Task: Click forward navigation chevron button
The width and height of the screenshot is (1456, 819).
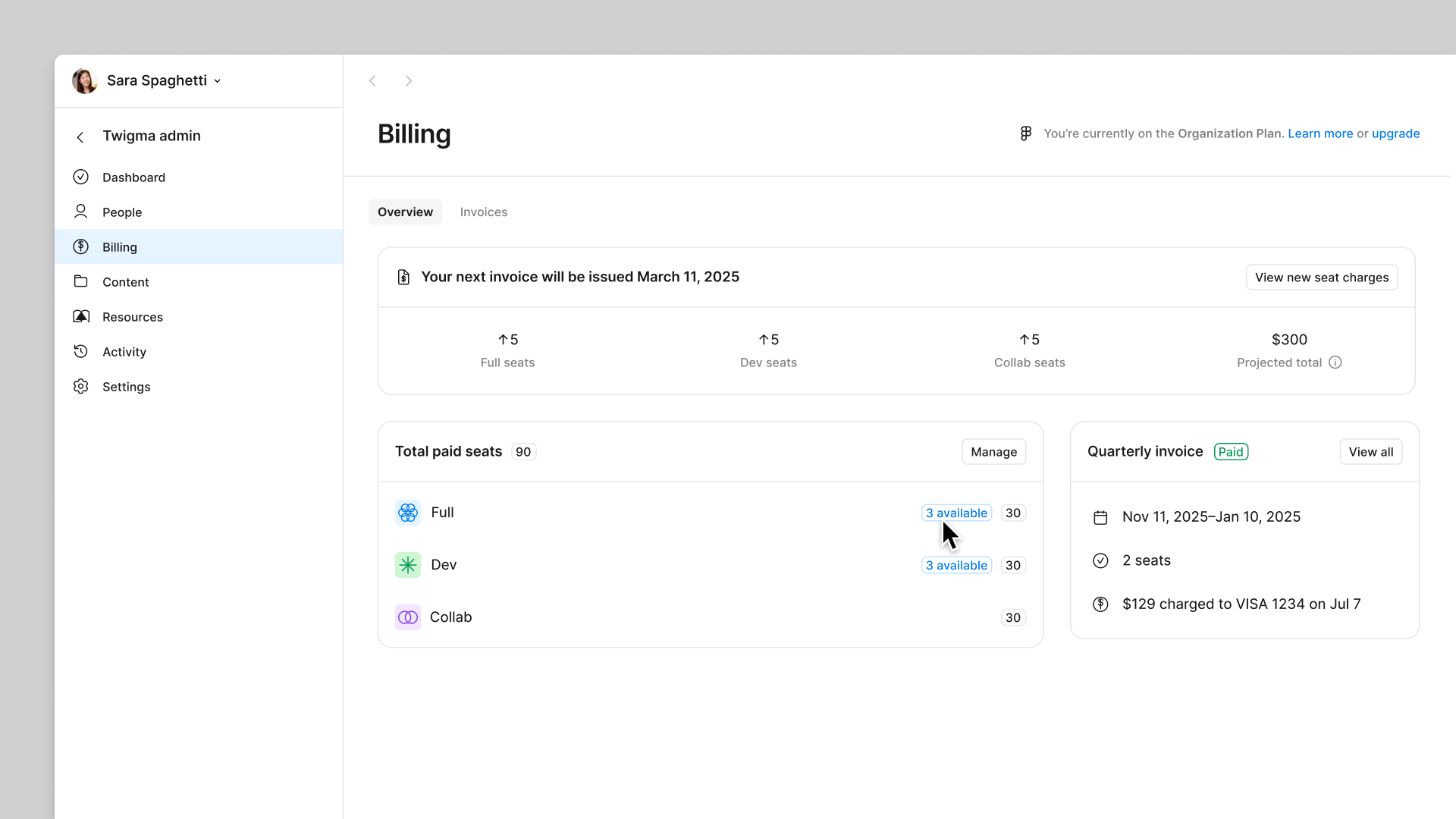Action: pyautogui.click(x=409, y=80)
